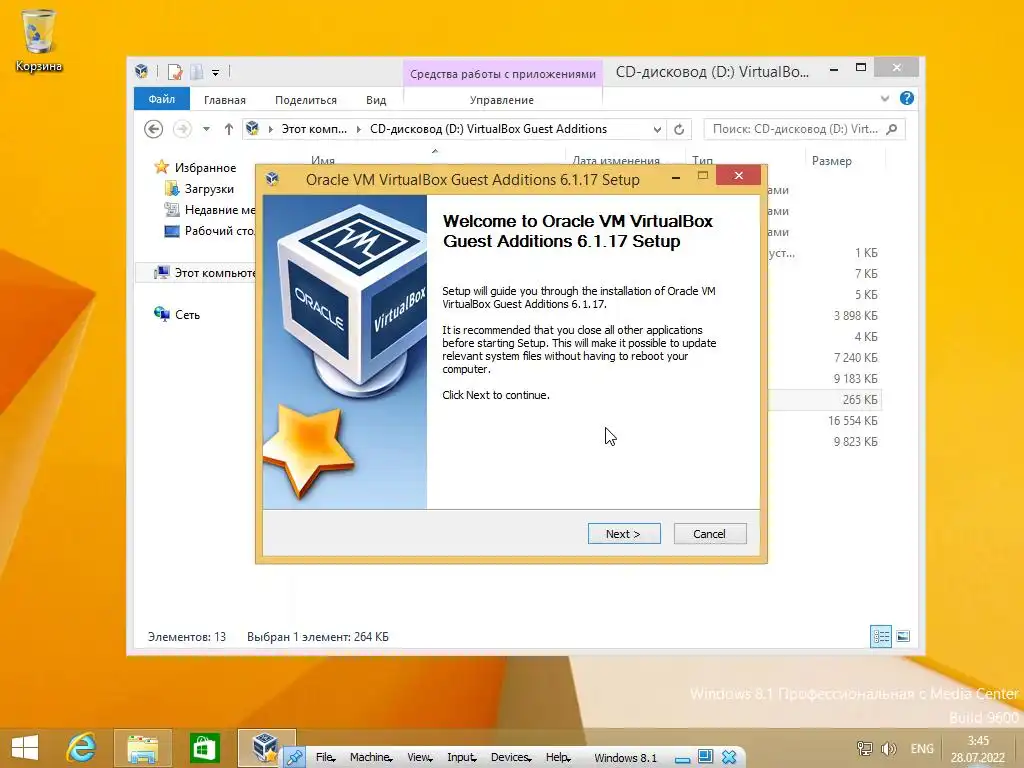Open Загрузки in navigation pane
The width and height of the screenshot is (1024, 768).
(x=209, y=189)
